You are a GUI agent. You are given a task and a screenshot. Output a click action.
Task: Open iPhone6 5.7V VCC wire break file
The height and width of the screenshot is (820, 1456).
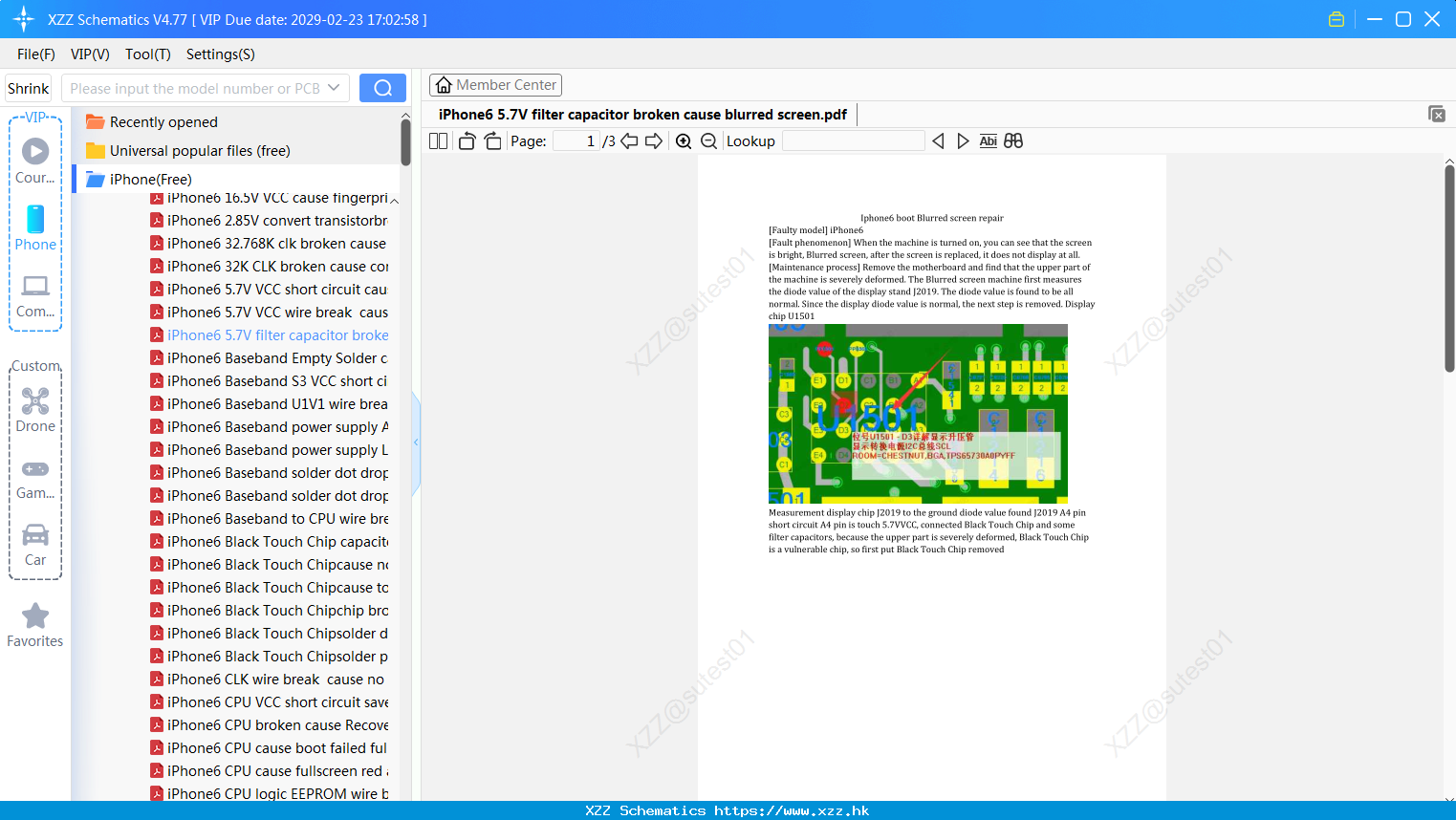[x=269, y=313]
